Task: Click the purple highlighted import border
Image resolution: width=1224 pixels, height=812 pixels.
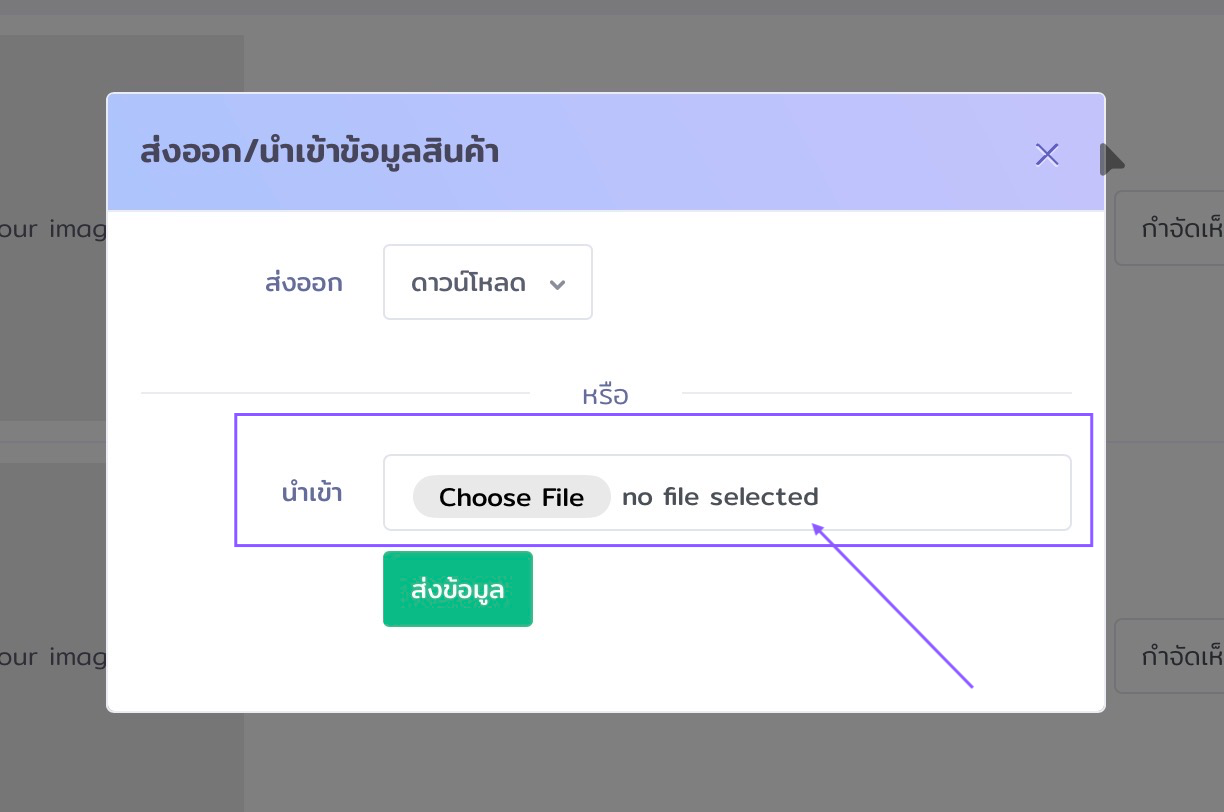Action: (664, 414)
